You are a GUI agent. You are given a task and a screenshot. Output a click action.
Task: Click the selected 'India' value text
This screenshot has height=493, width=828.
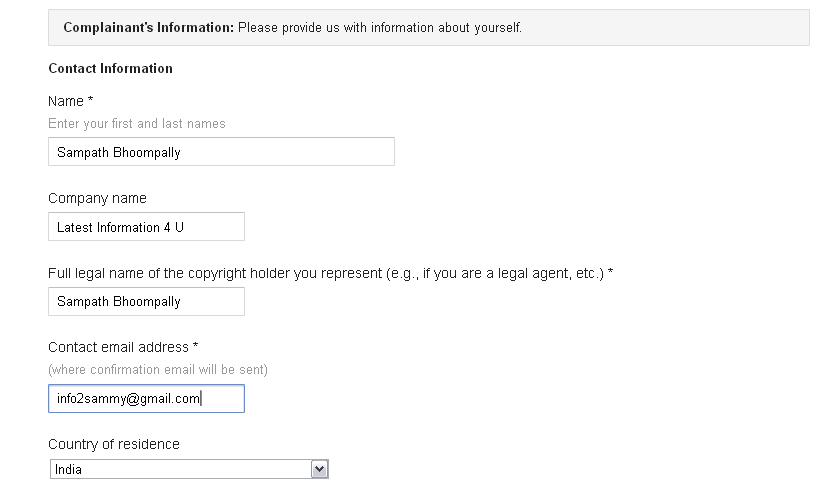[69, 469]
